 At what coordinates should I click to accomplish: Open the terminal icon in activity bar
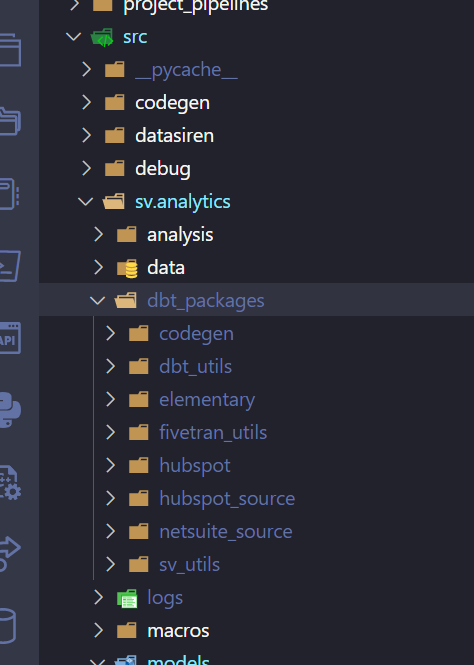point(9,266)
